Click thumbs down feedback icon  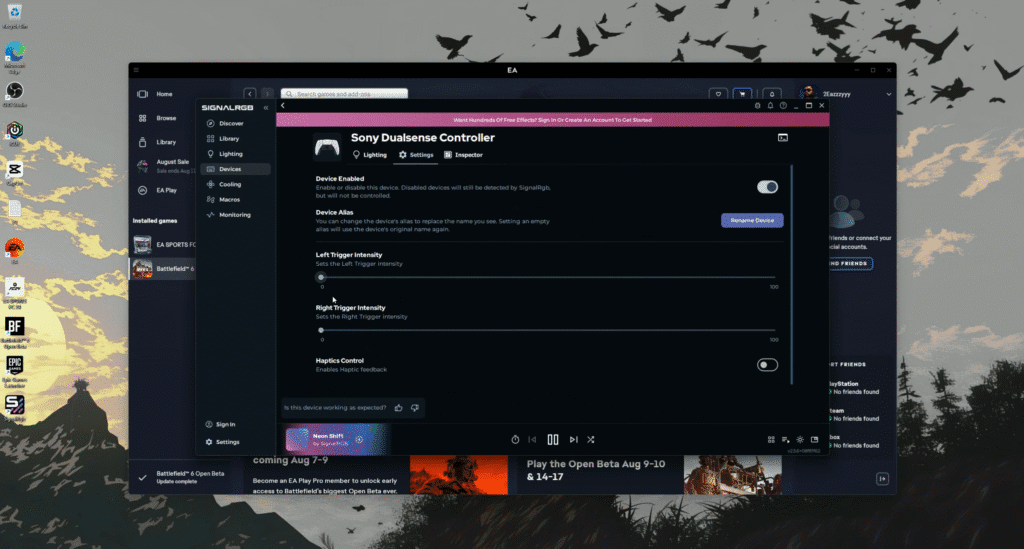click(415, 408)
